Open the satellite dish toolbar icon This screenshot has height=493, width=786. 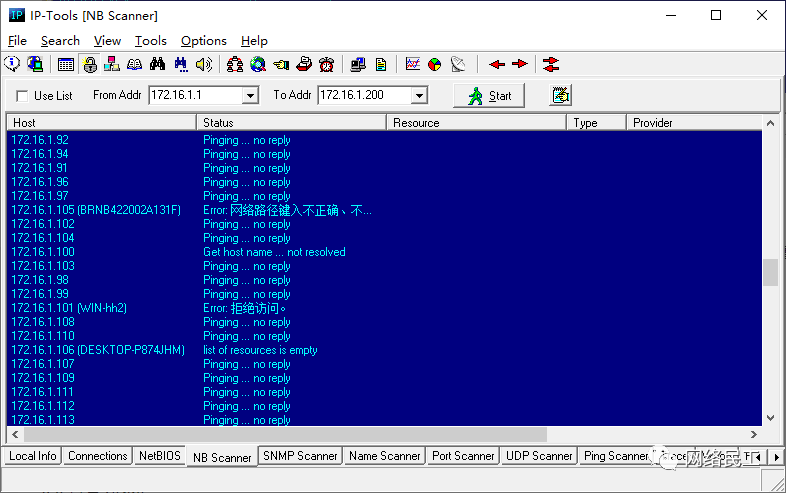pyautogui.click(x=458, y=64)
